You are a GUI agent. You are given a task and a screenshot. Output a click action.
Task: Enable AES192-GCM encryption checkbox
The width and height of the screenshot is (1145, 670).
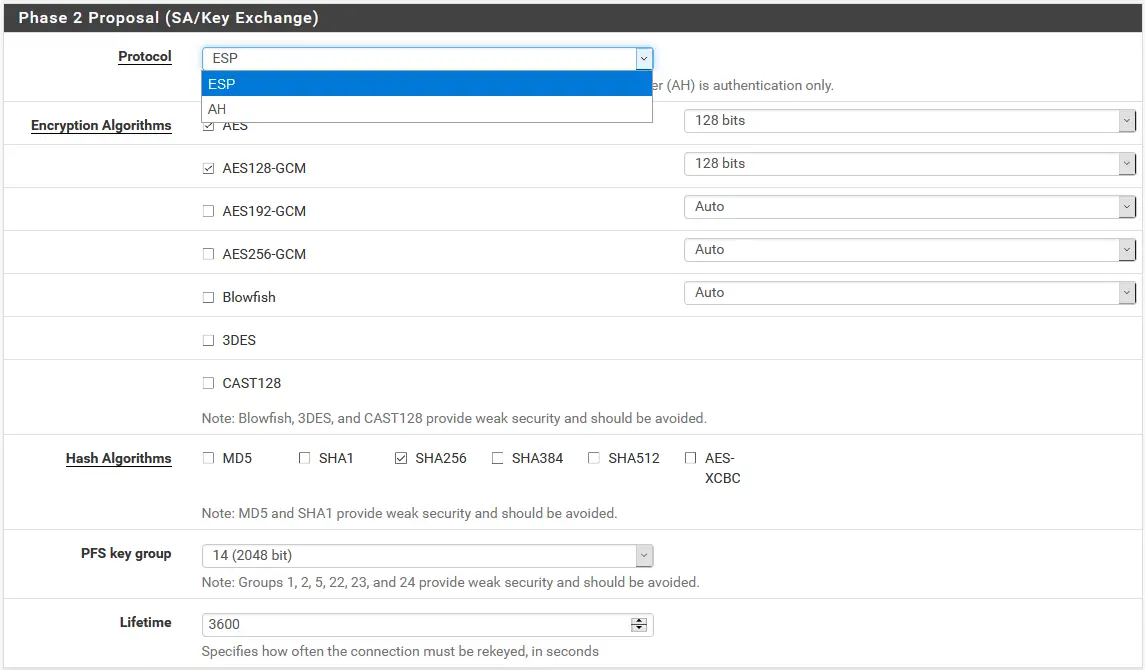pyautogui.click(x=208, y=212)
